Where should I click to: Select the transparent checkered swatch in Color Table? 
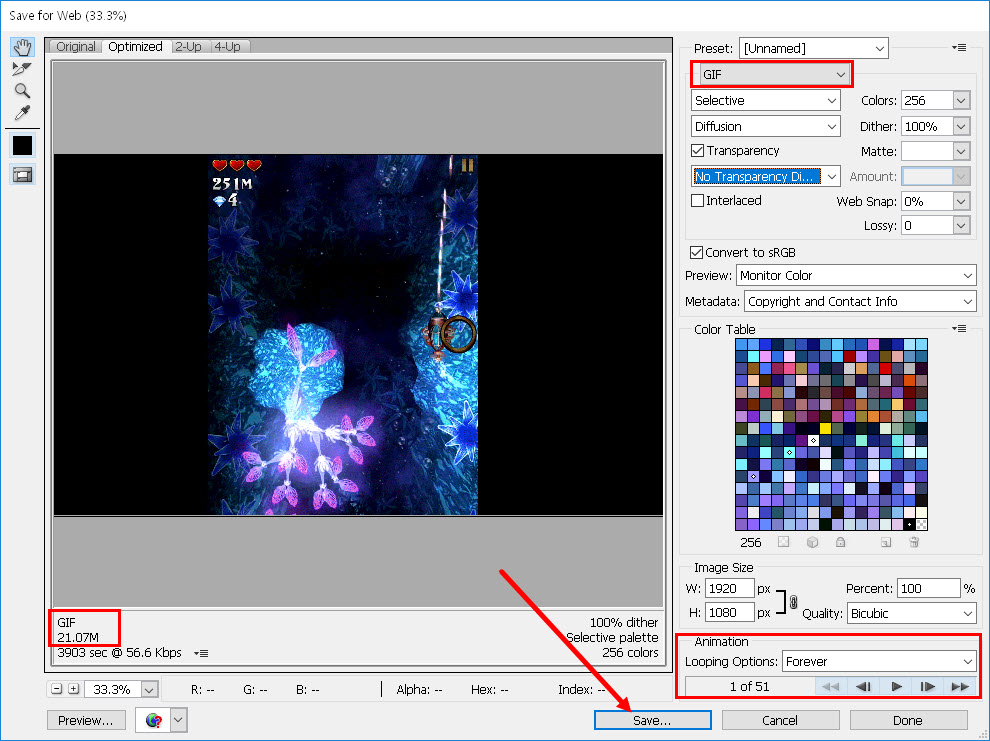[921, 525]
